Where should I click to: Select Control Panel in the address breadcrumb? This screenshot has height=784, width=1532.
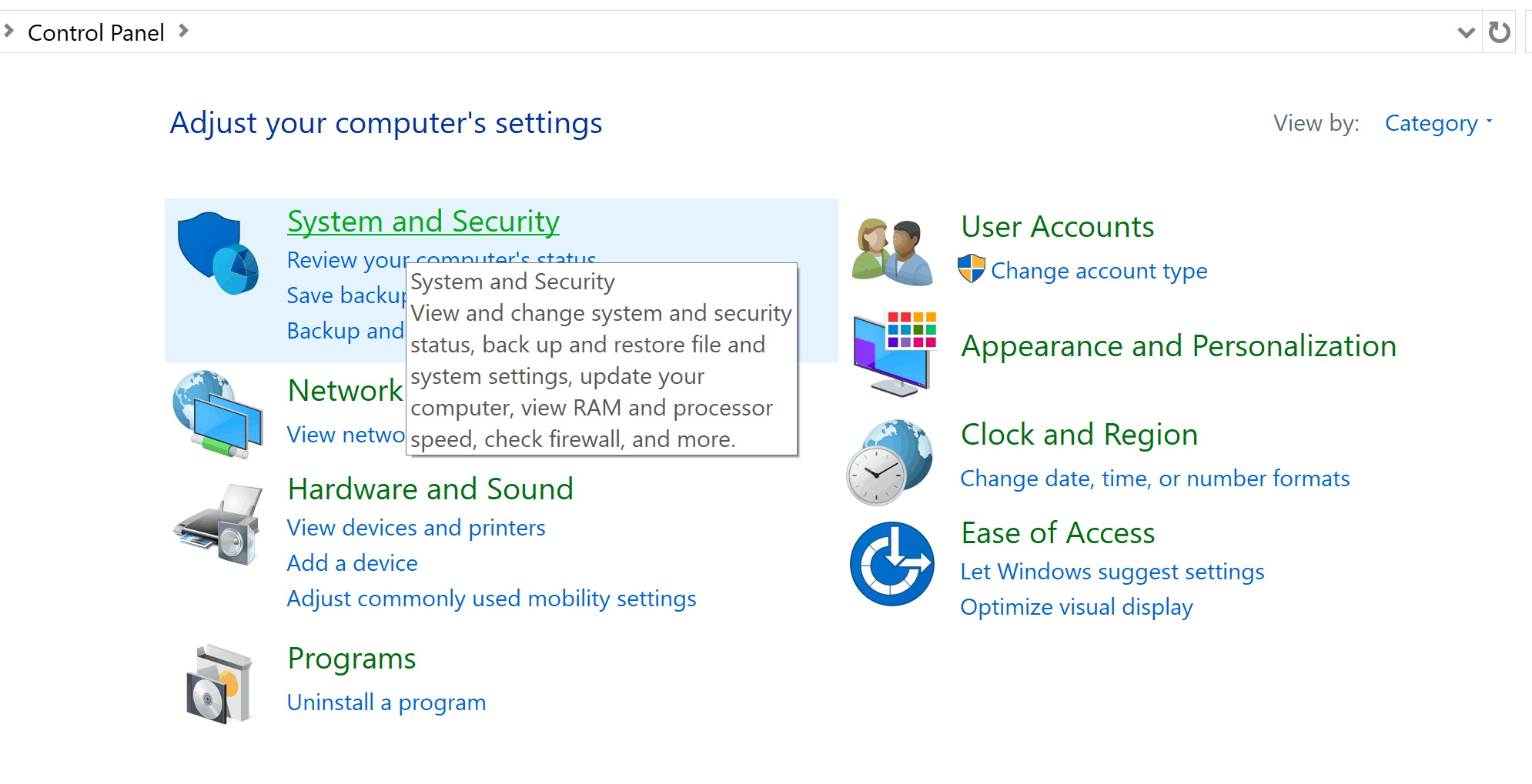[x=96, y=33]
